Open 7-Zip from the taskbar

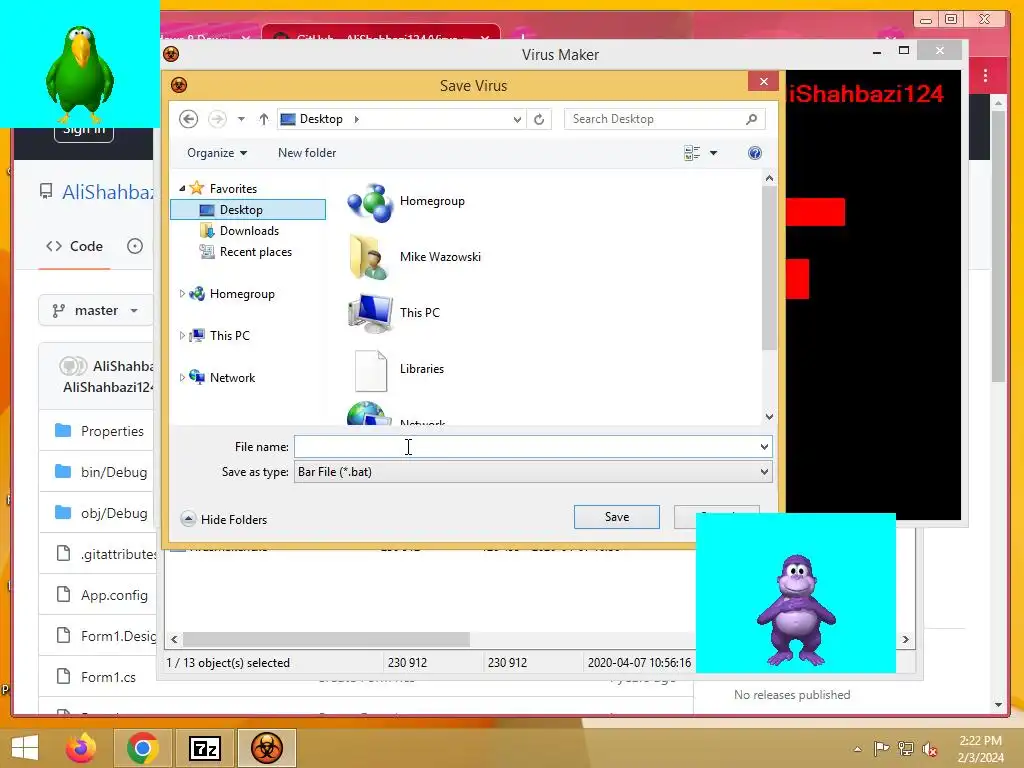204,748
